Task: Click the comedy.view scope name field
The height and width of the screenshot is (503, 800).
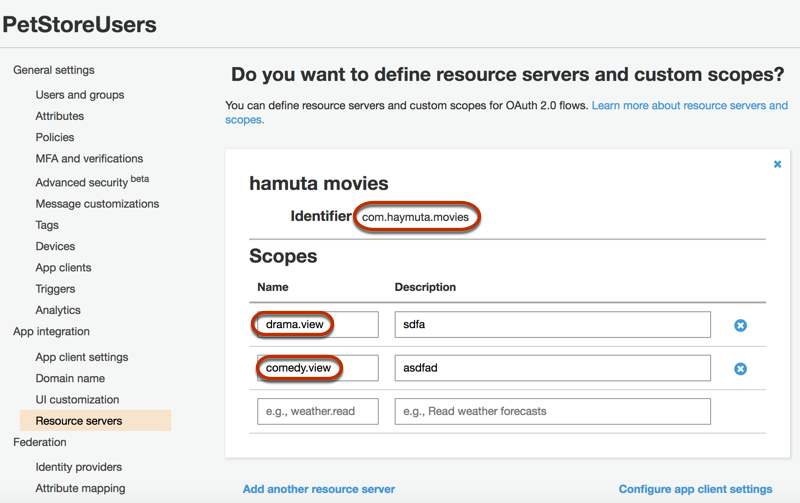Action: click(317, 368)
